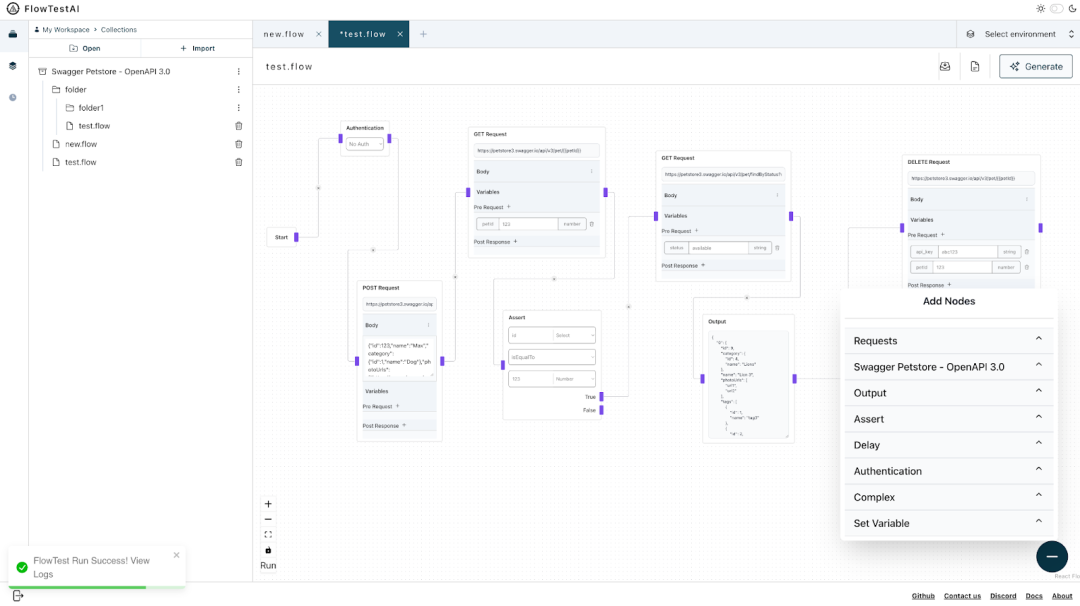Close the test.flow tab
This screenshot has height=606, width=1080.
[400, 34]
